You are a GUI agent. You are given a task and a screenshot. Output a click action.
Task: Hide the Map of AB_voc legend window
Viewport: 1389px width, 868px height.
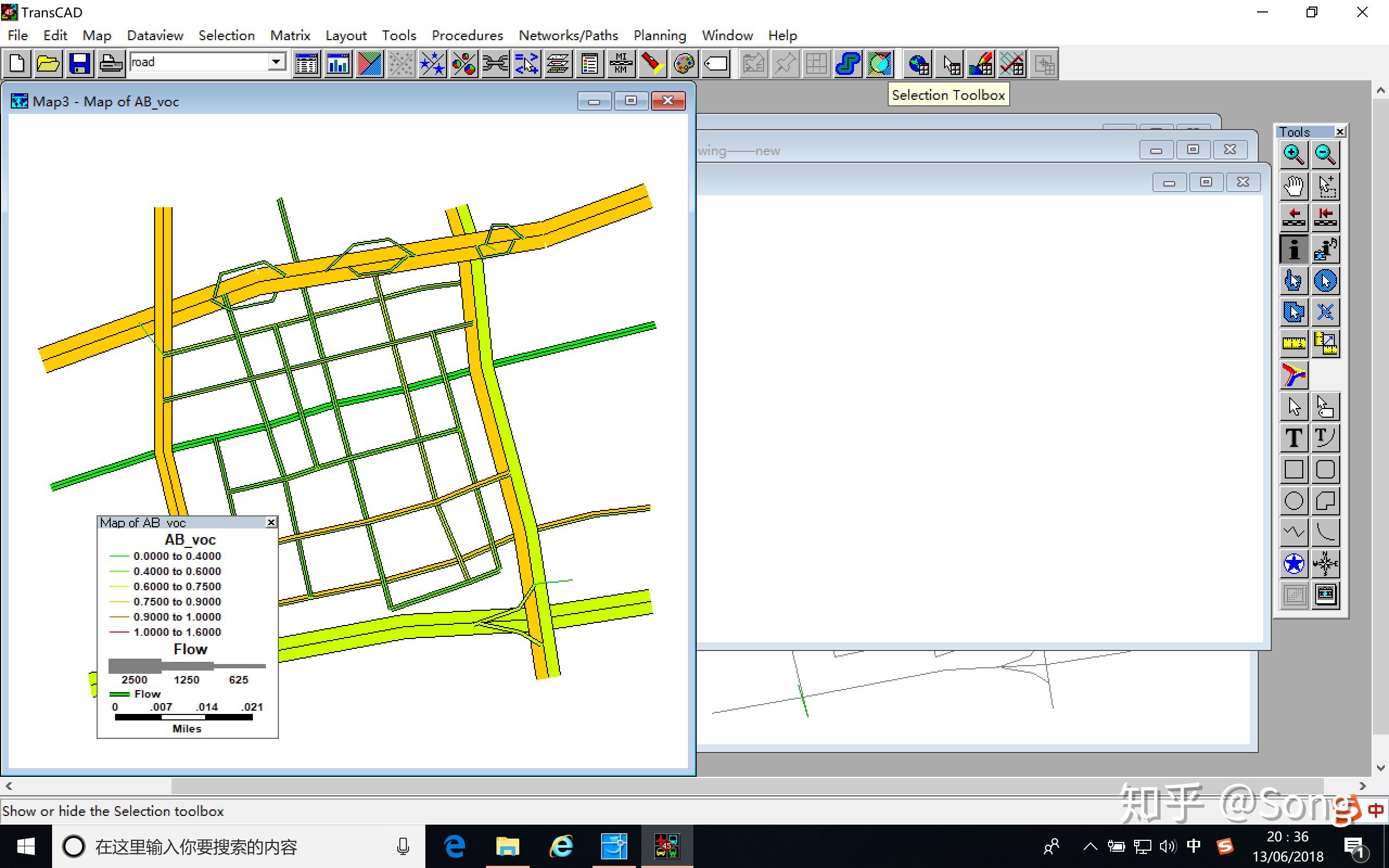(x=271, y=522)
